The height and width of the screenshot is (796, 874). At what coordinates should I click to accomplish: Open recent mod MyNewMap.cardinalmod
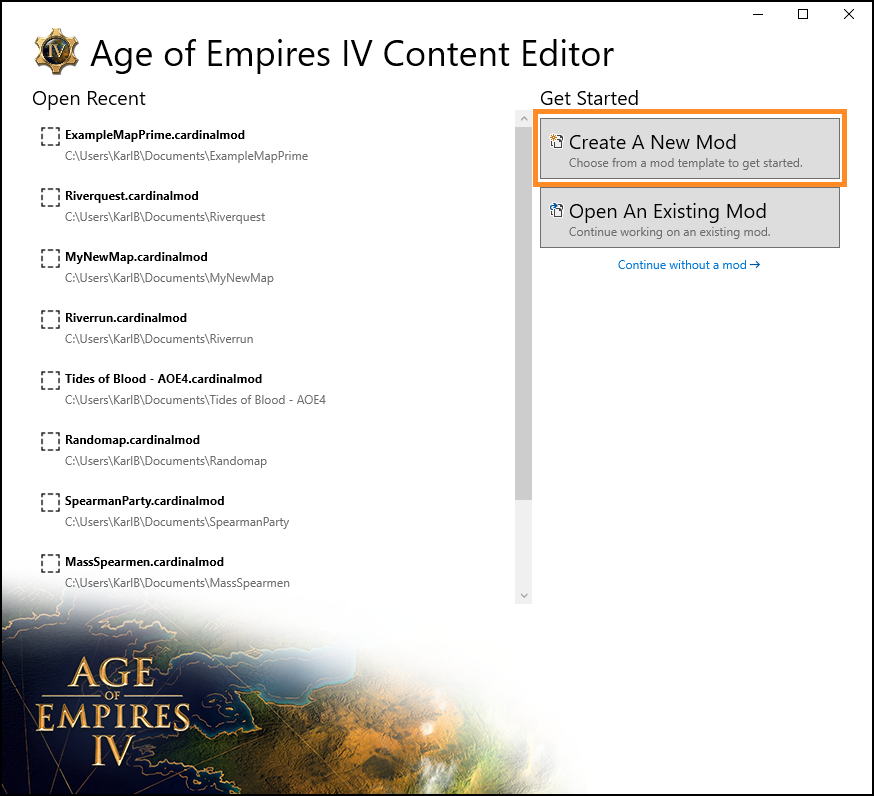[136, 257]
